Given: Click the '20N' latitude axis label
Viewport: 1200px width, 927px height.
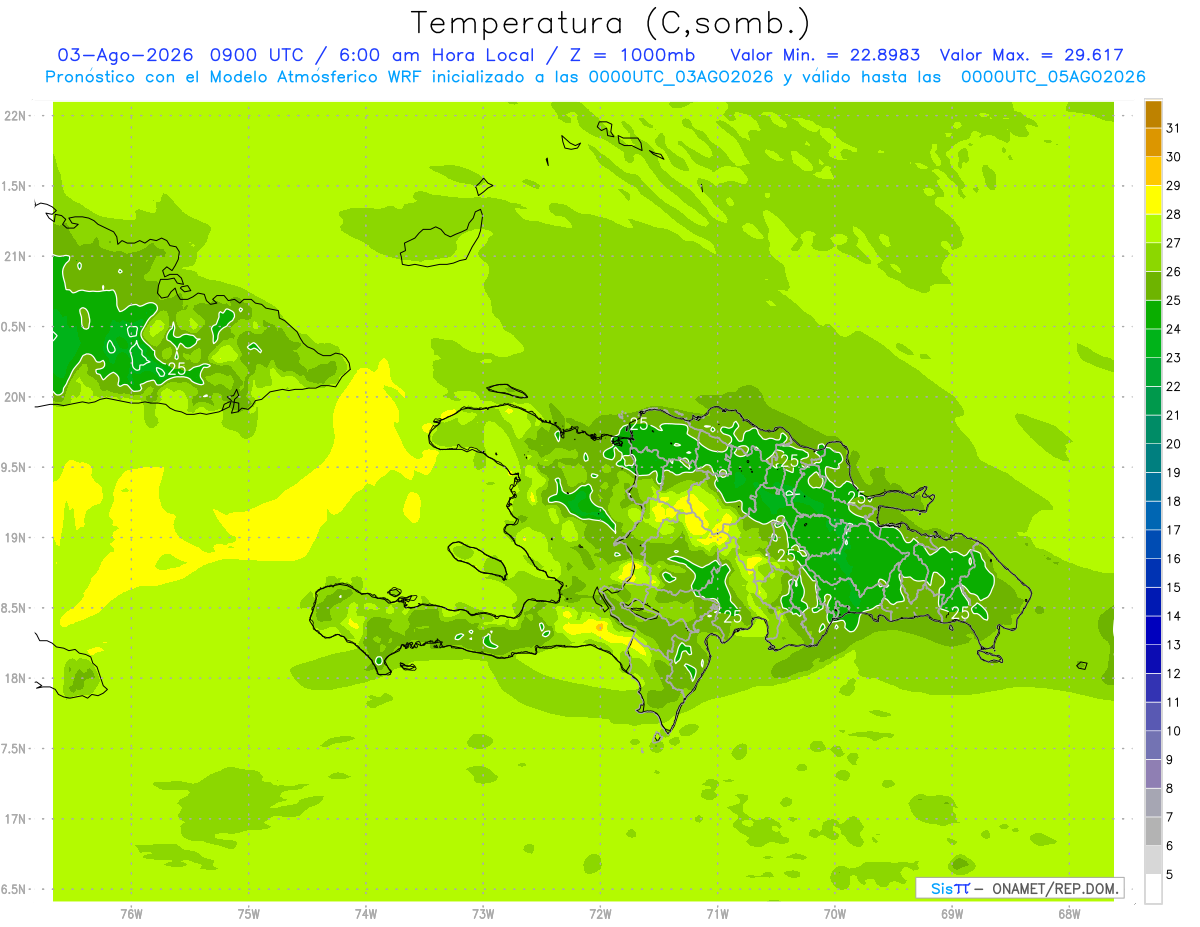Looking at the screenshot, I should tap(17, 397).
